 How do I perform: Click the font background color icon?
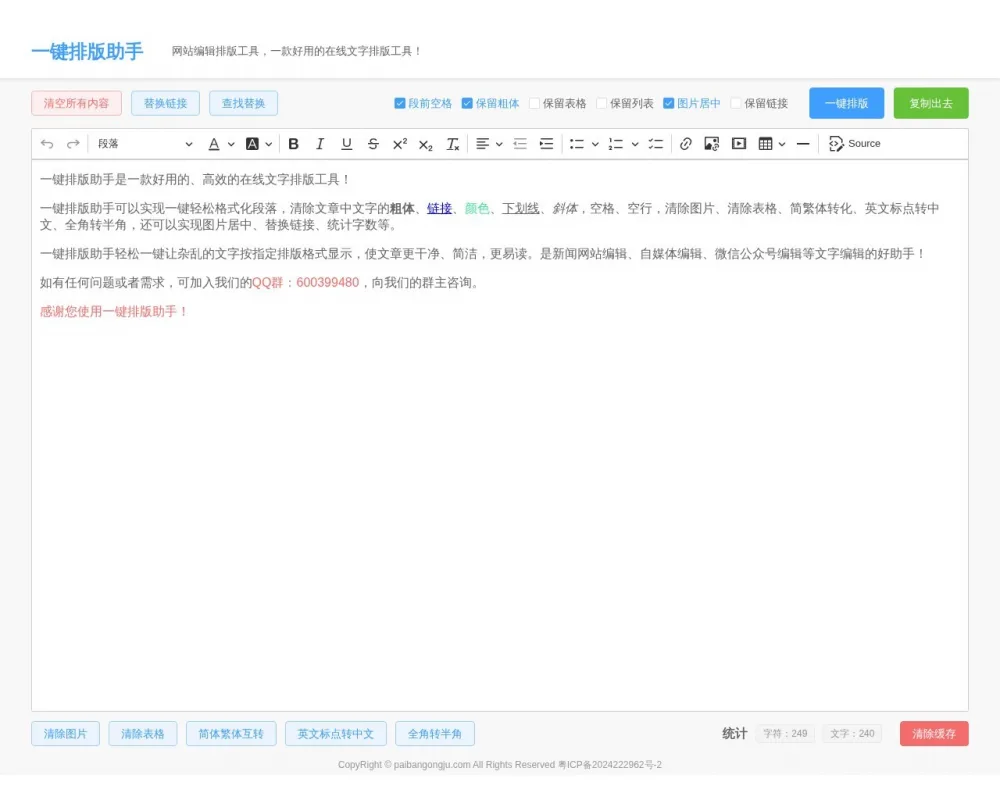pyautogui.click(x=253, y=144)
